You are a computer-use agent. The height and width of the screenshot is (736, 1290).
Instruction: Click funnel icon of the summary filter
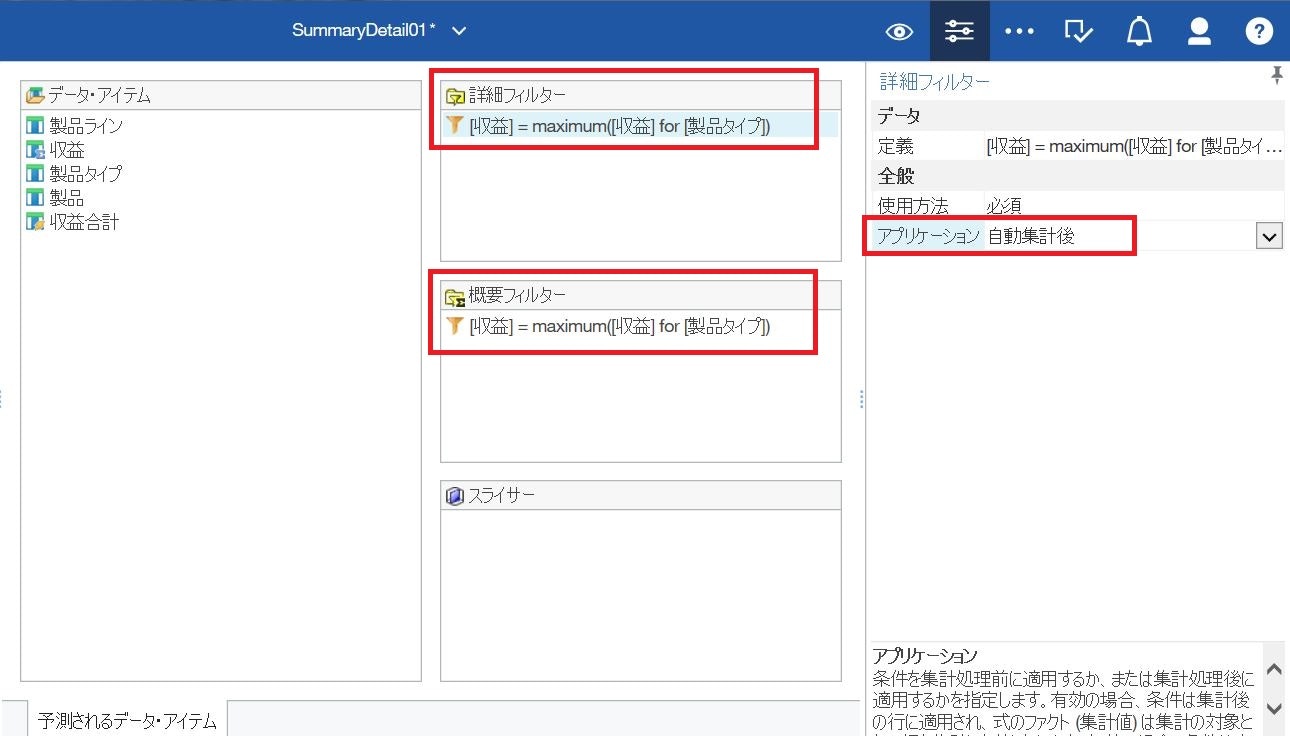tap(455, 326)
